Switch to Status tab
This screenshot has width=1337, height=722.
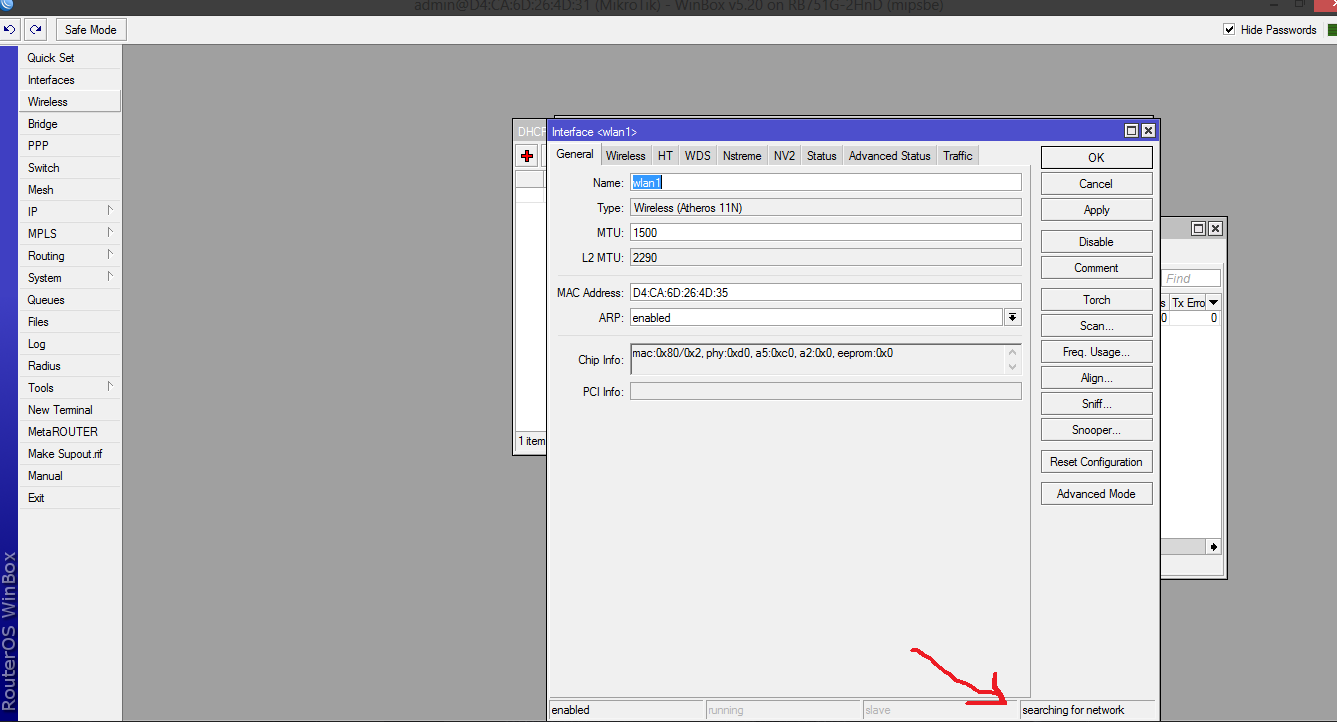click(x=822, y=155)
